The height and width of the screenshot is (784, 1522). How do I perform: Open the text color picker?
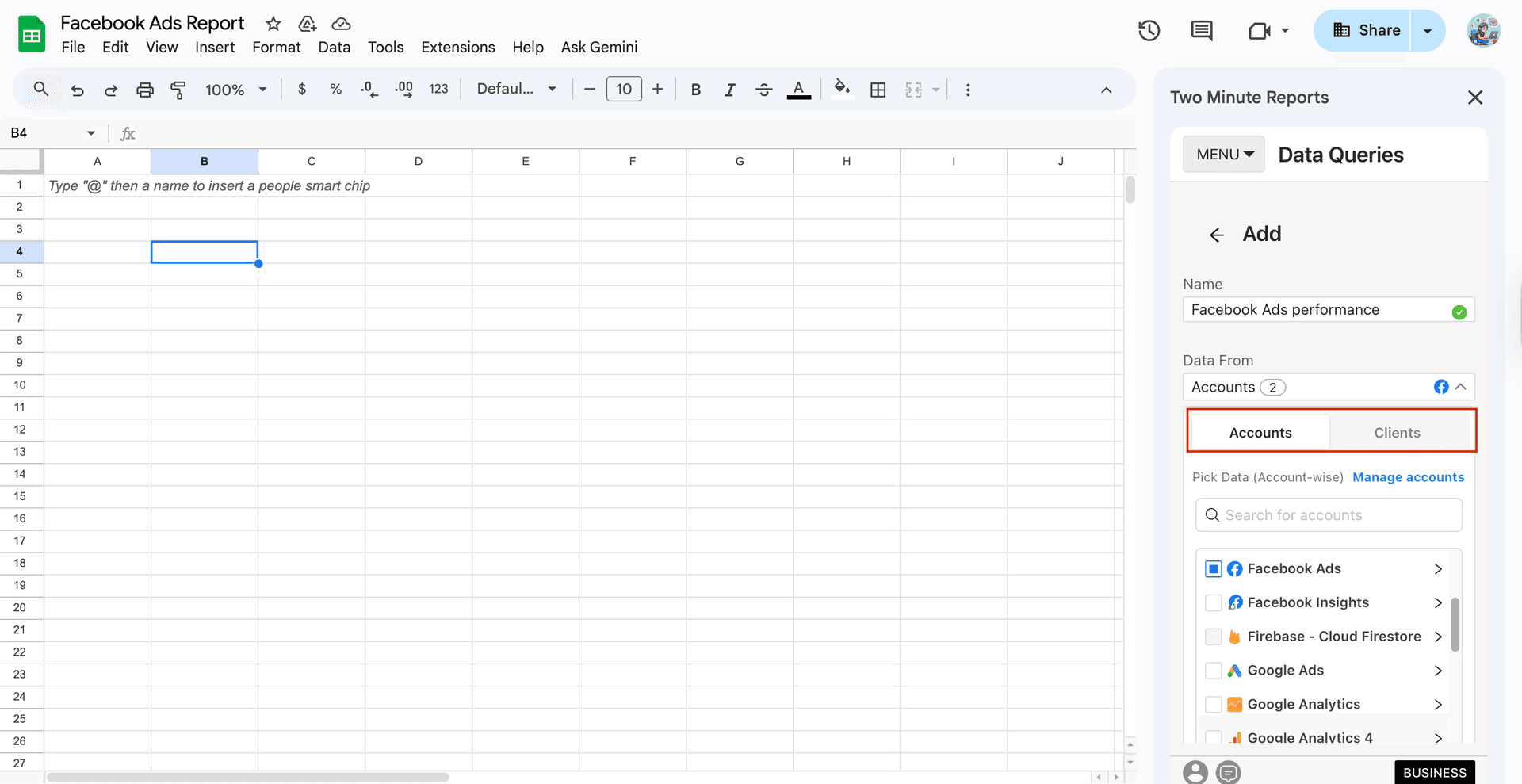click(x=798, y=89)
